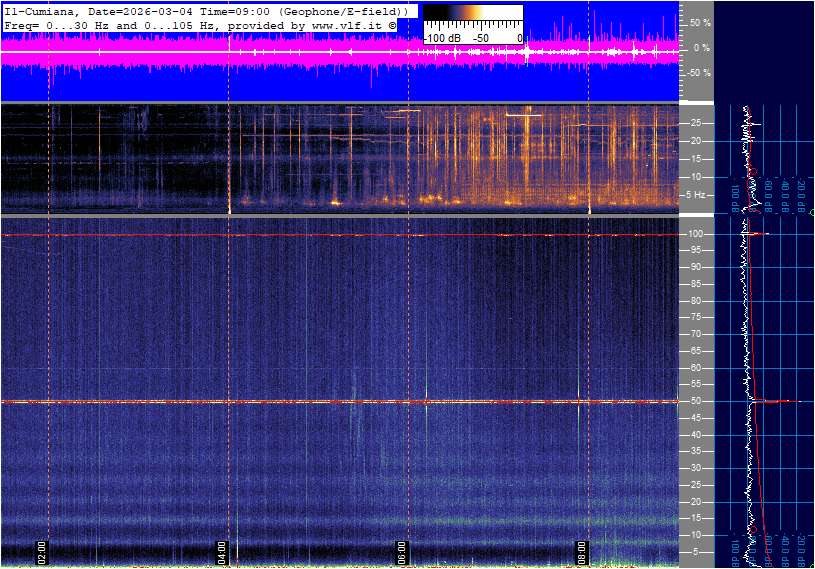This screenshot has width=815, height=569.
Task: Click the 25 Hz tick on geophone axis
Action: click(x=697, y=123)
